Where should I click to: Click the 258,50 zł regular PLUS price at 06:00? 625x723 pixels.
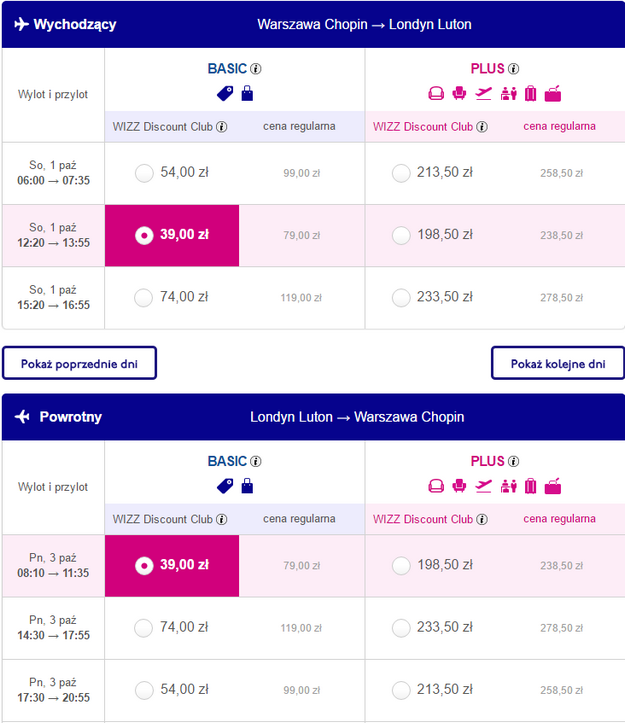click(562, 173)
